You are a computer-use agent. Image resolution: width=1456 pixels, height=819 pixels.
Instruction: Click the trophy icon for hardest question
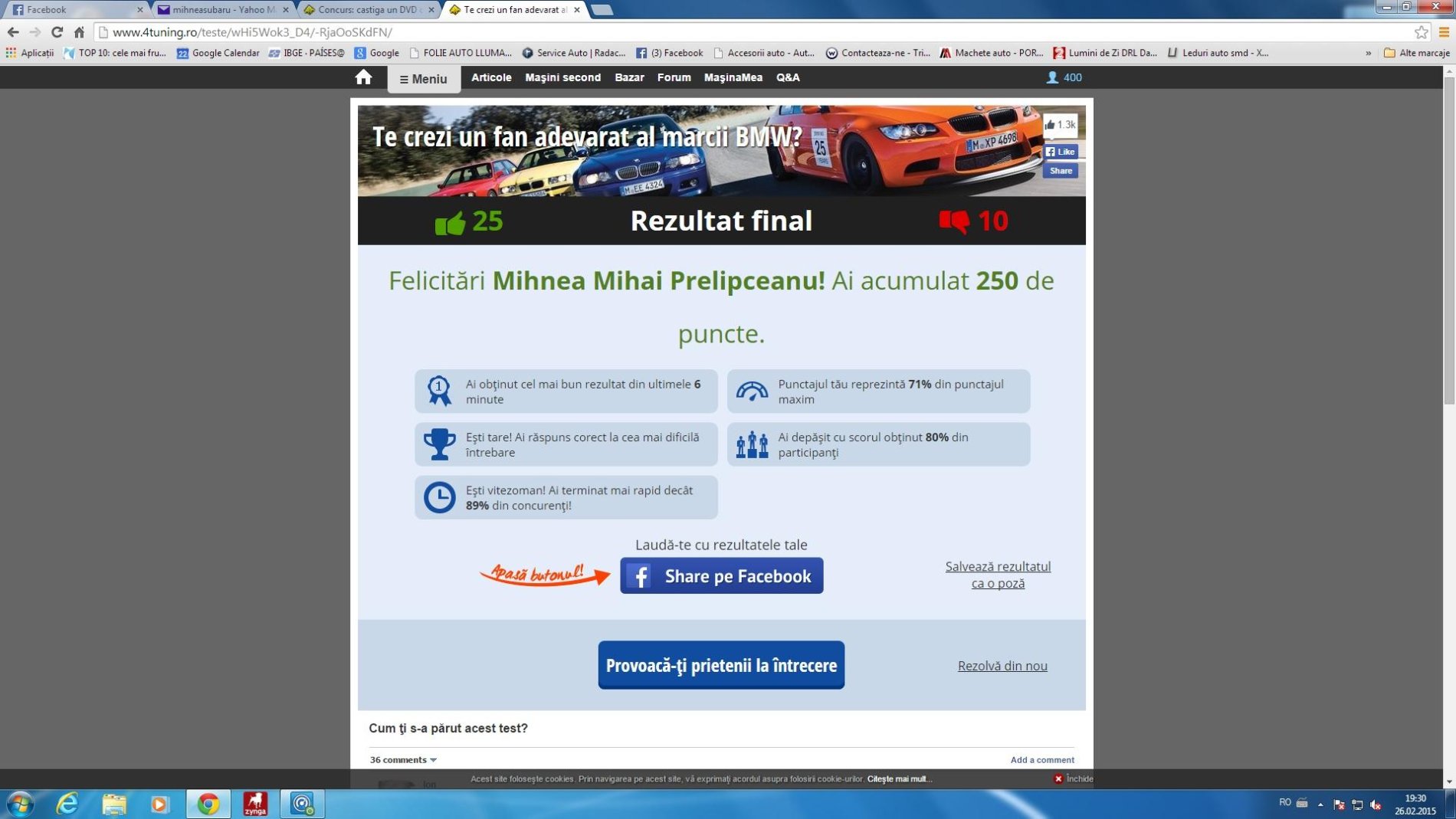pyautogui.click(x=439, y=444)
